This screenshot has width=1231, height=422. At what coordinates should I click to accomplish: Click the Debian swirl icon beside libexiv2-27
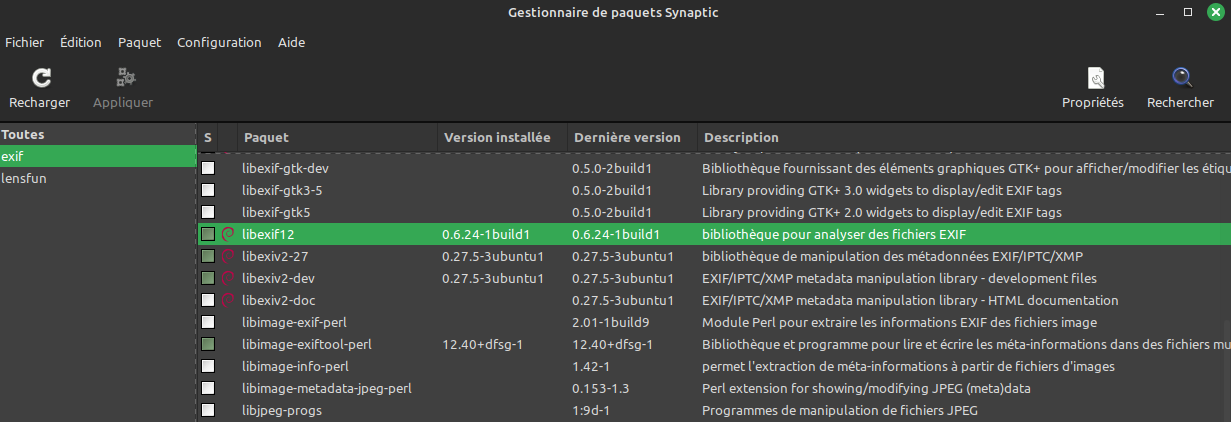click(x=227, y=256)
